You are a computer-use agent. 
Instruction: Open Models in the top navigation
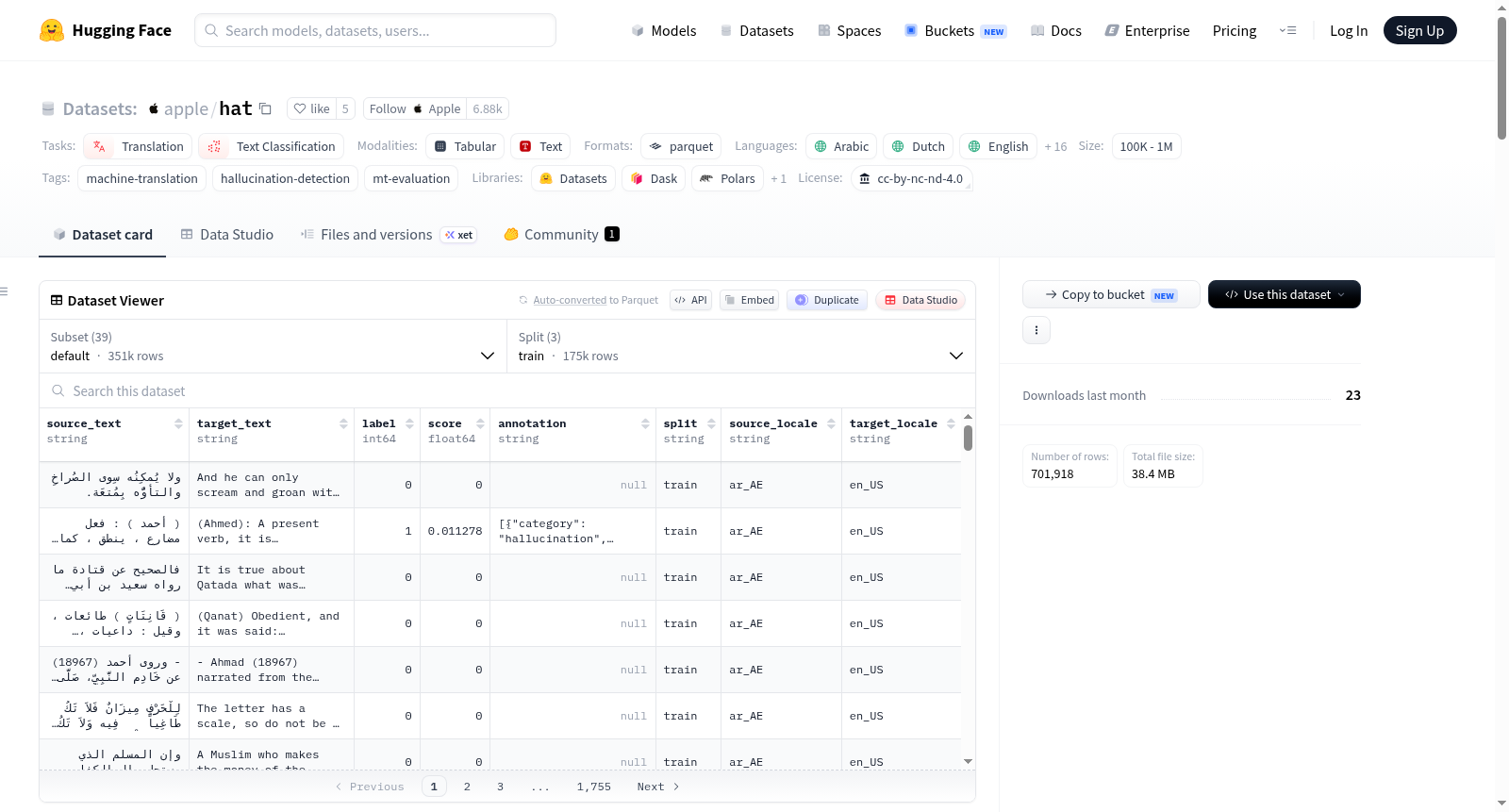pyautogui.click(x=664, y=30)
